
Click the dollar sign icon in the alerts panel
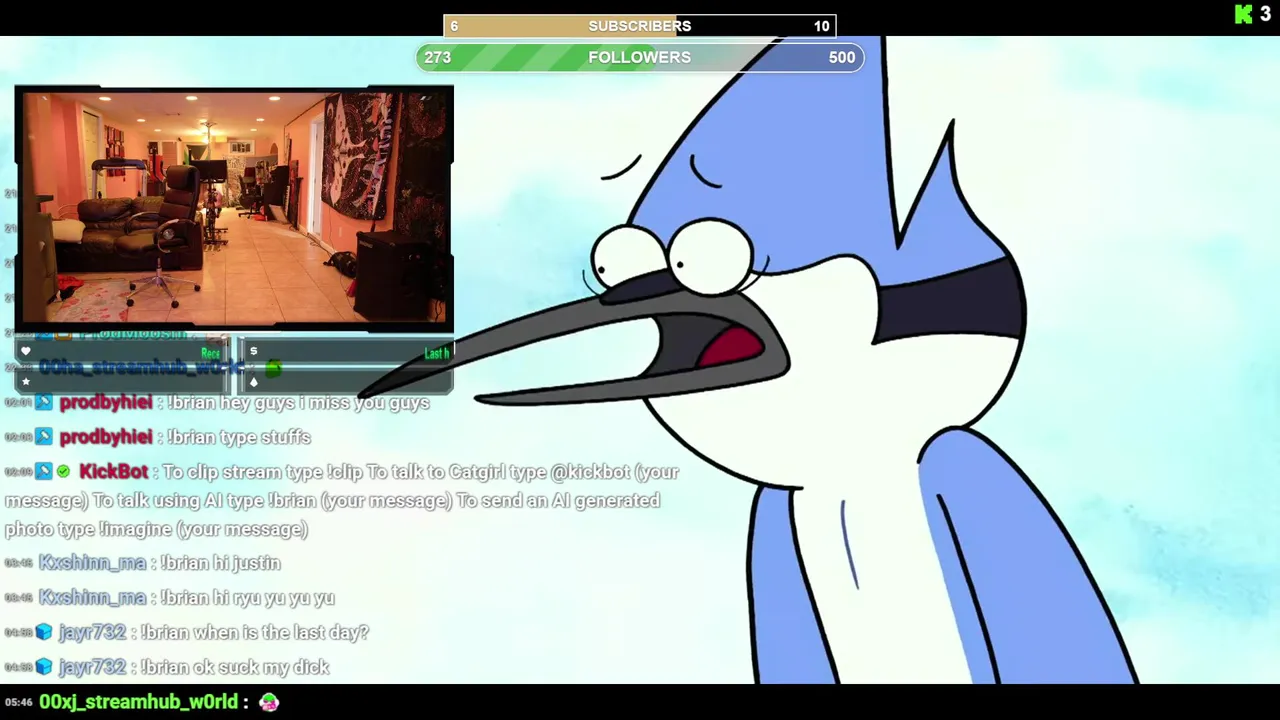point(253,351)
